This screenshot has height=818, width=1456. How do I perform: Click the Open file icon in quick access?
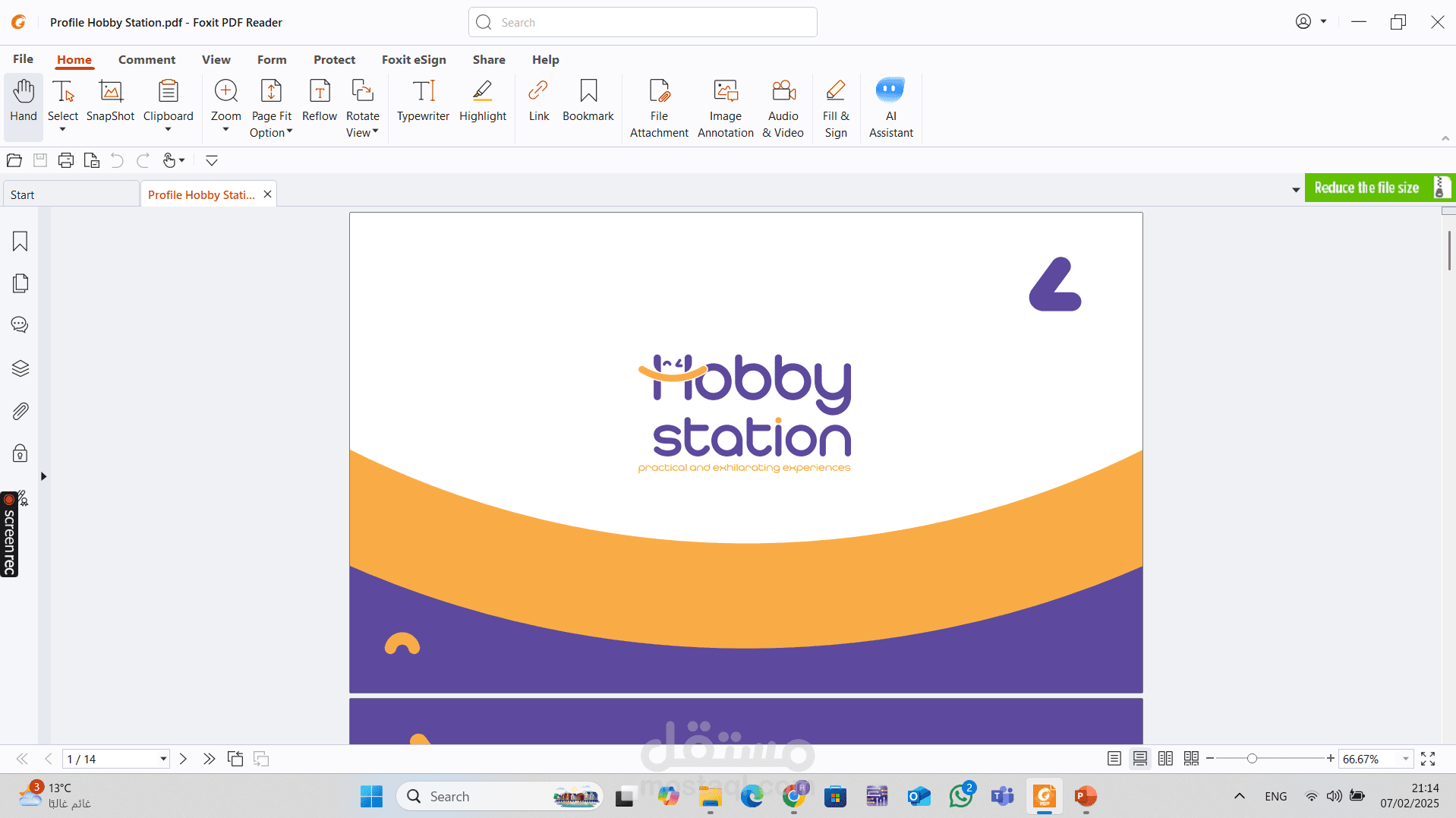(x=14, y=160)
